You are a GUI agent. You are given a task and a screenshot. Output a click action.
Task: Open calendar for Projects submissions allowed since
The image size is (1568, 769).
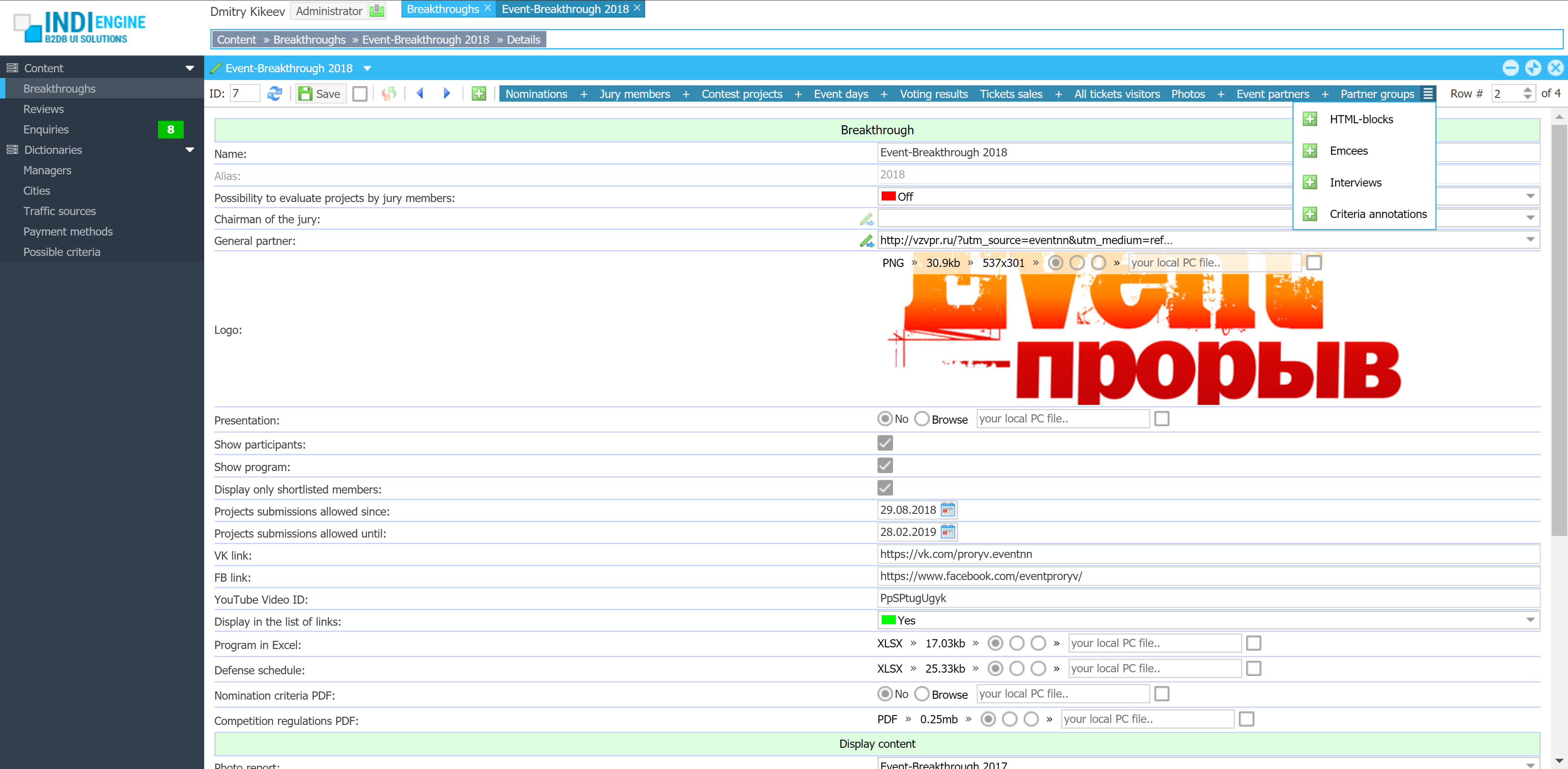click(948, 510)
